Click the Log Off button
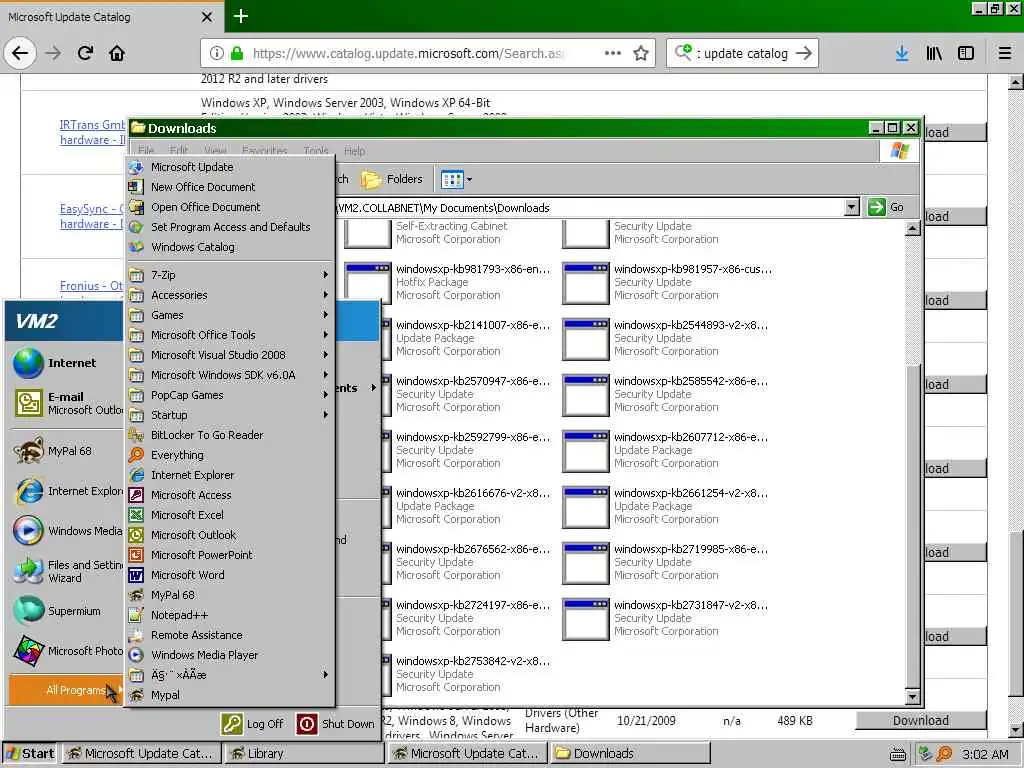 point(253,724)
